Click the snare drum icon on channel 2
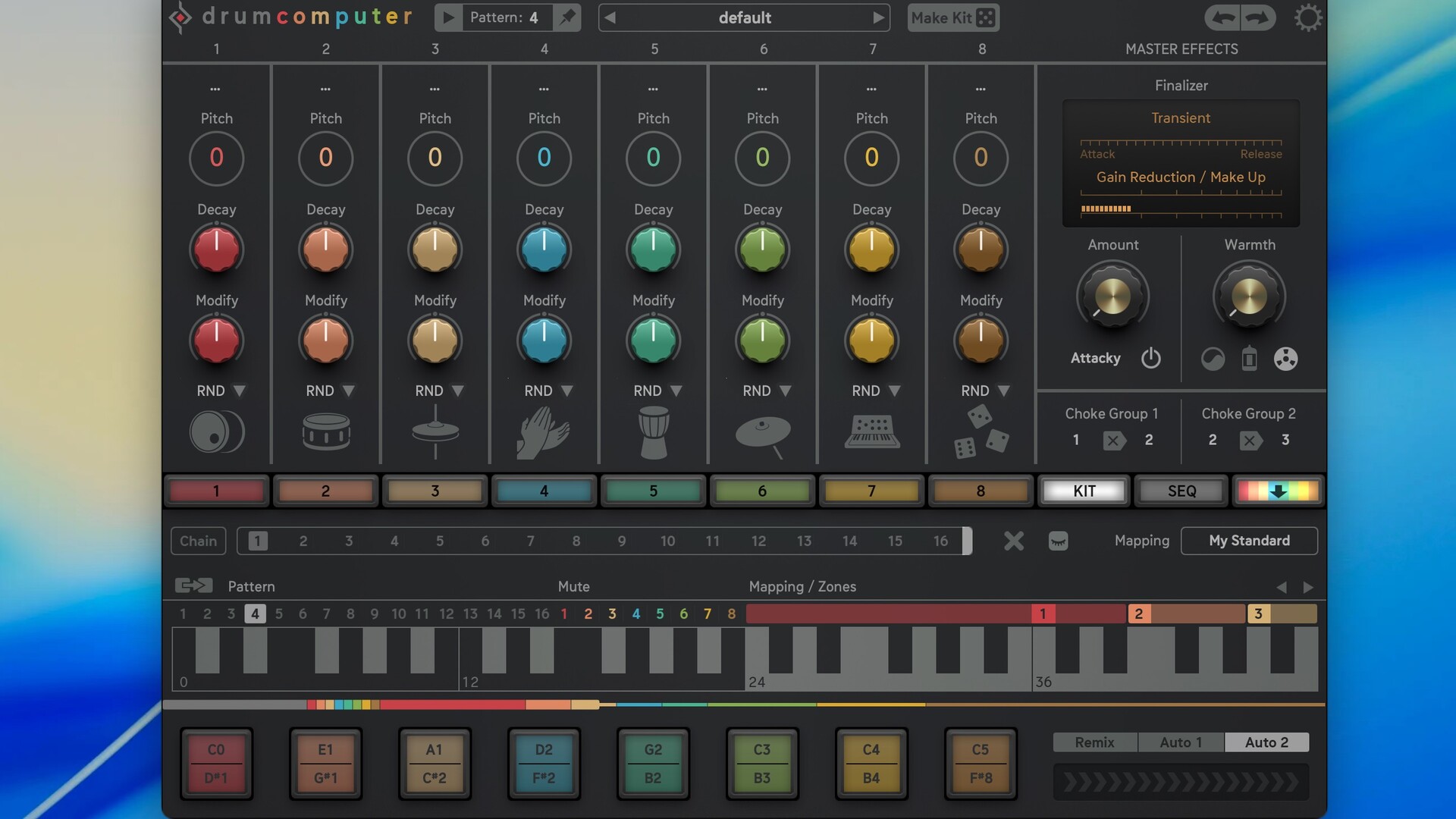The image size is (1456, 819). click(326, 432)
